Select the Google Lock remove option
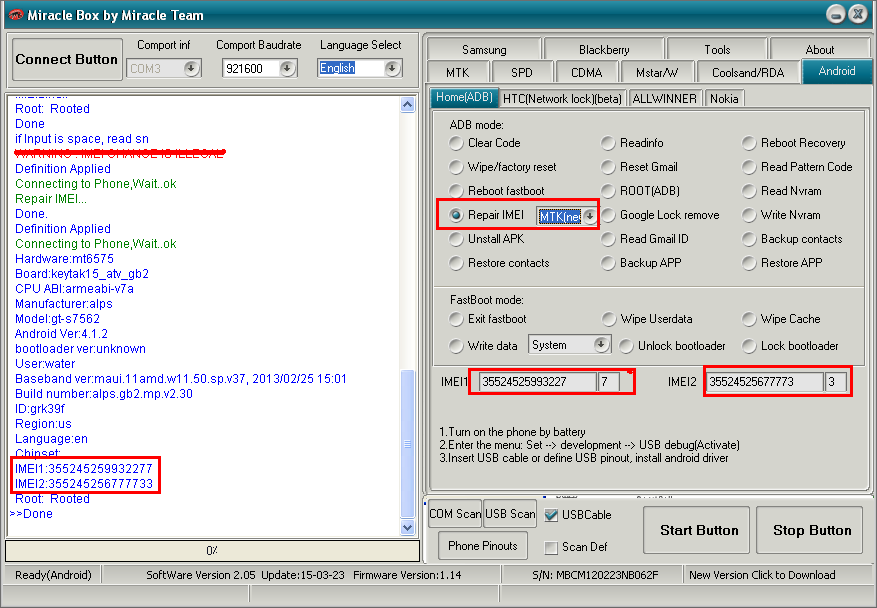The height and width of the screenshot is (608, 877). [x=661, y=215]
